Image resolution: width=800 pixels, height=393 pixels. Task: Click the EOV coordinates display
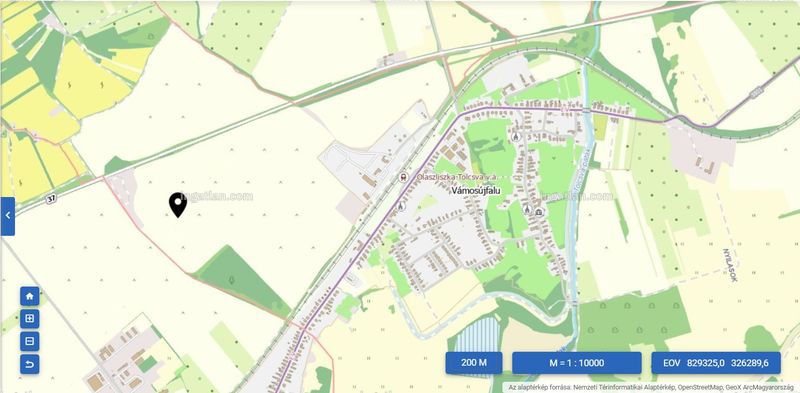click(716, 363)
